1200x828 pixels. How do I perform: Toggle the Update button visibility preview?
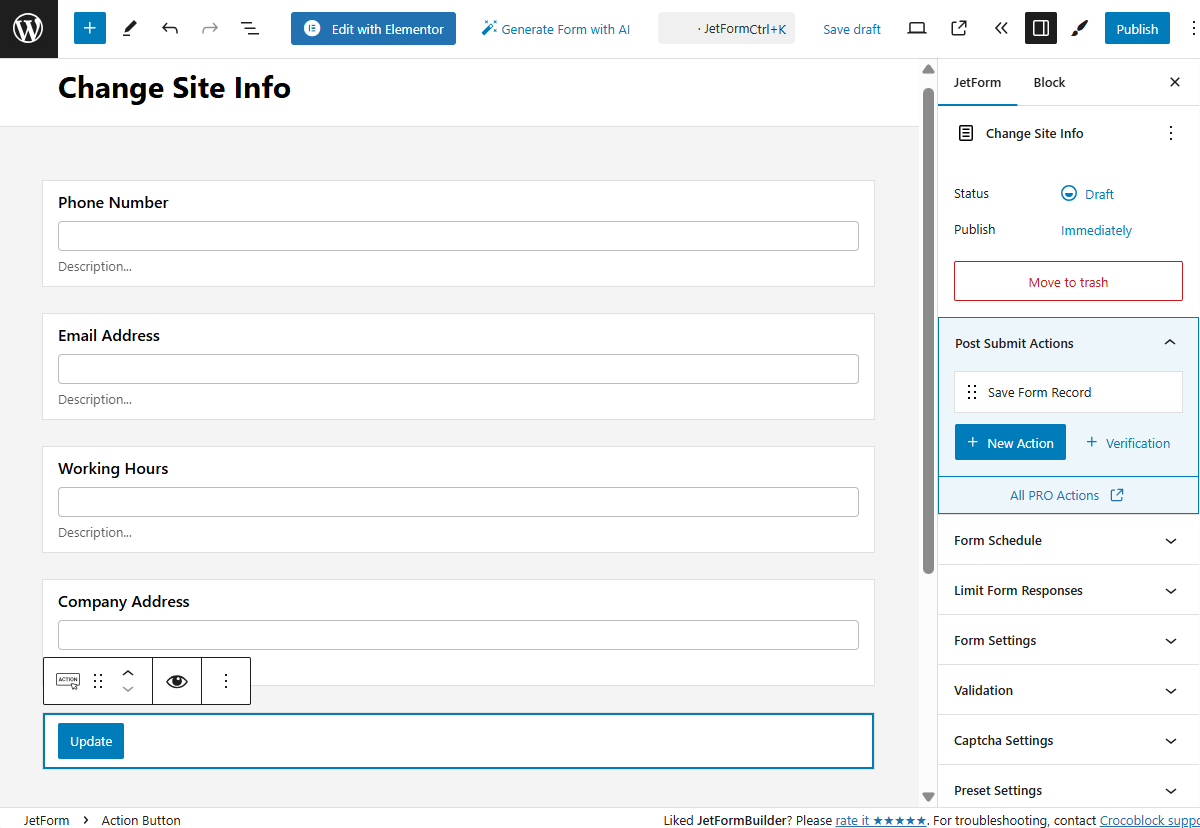tap(177, 681)
